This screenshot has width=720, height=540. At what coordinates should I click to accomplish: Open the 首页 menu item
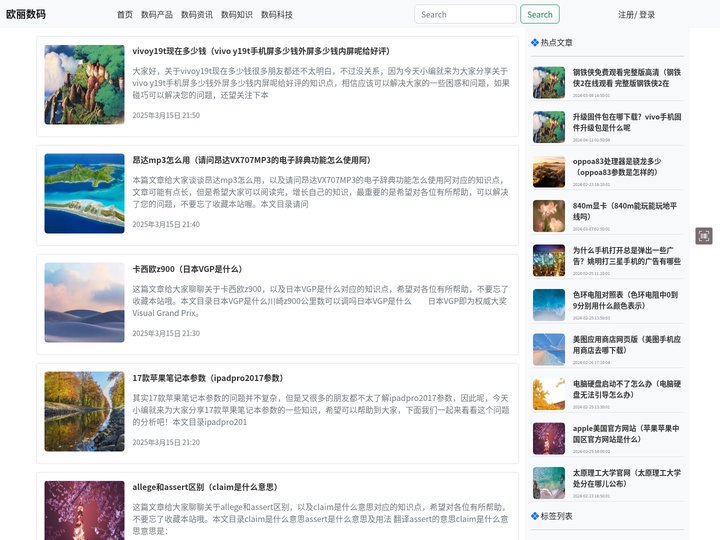124,15
